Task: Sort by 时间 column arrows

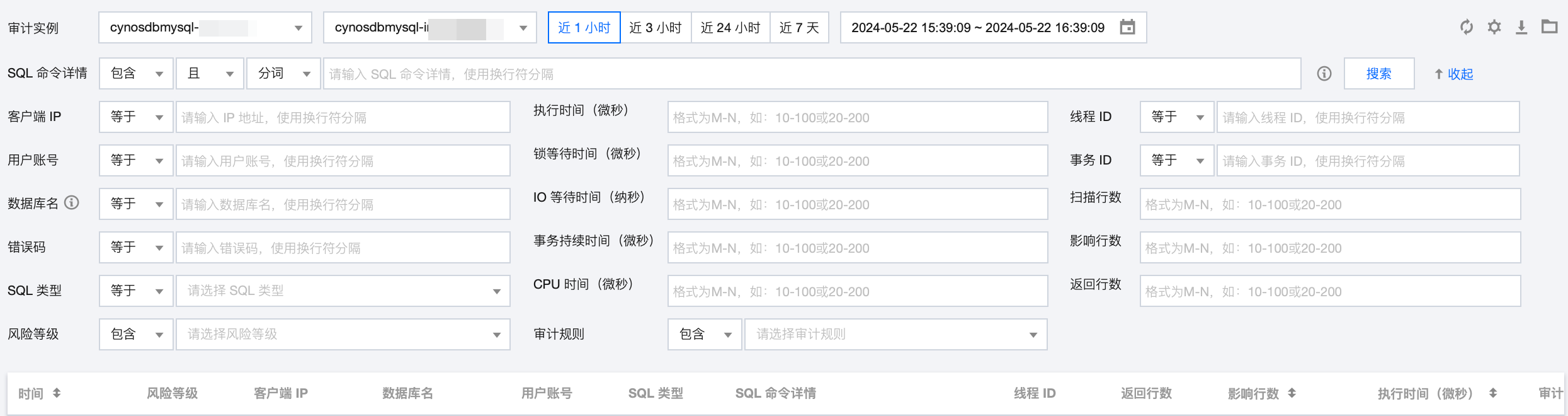Action: (x=57, y=393)
